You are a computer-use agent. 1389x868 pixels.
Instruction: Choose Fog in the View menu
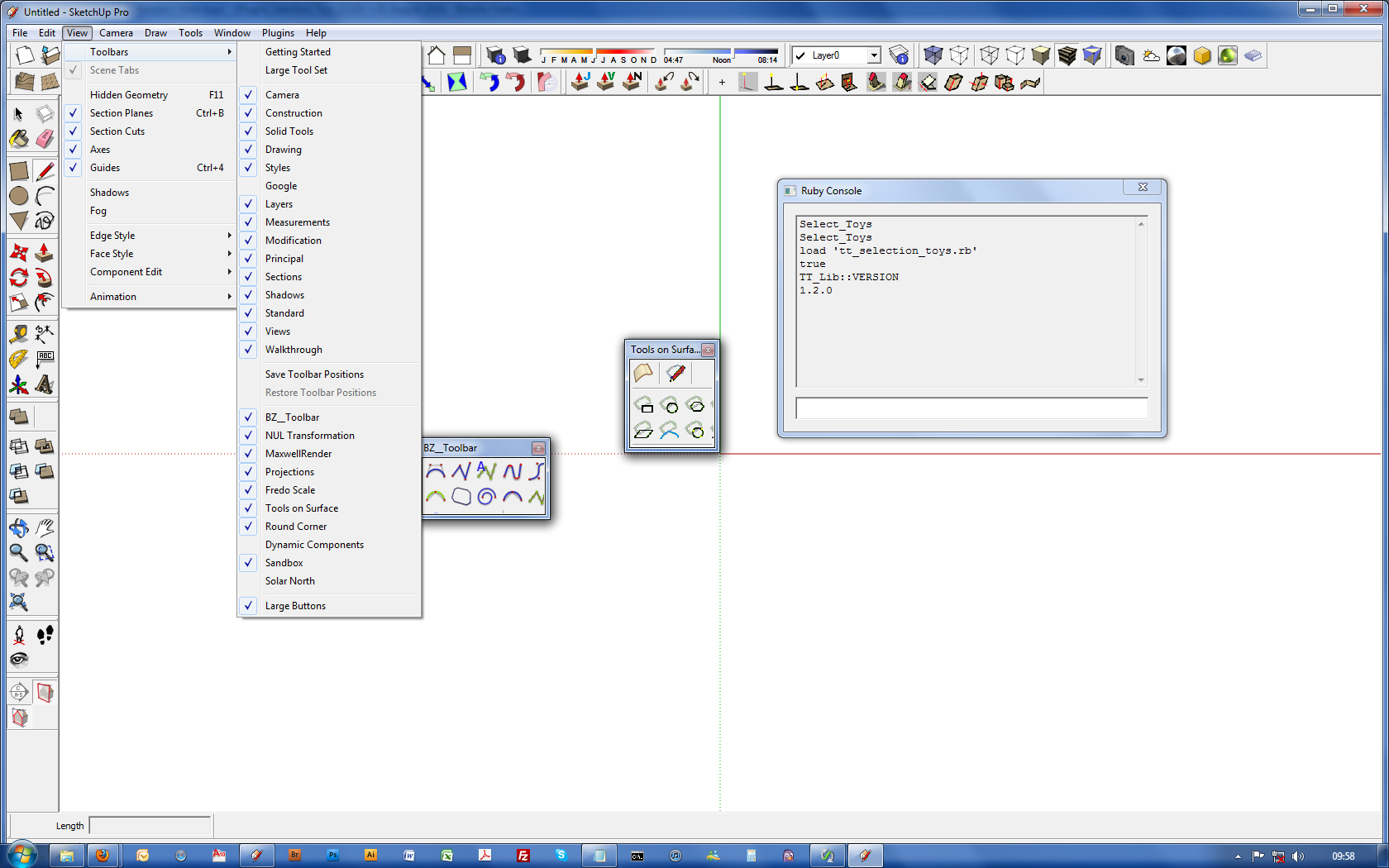click(150, 211)
